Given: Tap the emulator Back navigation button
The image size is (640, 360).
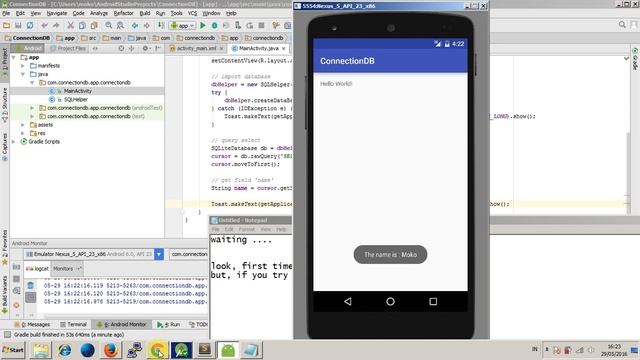Looking at the screenshot, I should [x=348, y=301].
